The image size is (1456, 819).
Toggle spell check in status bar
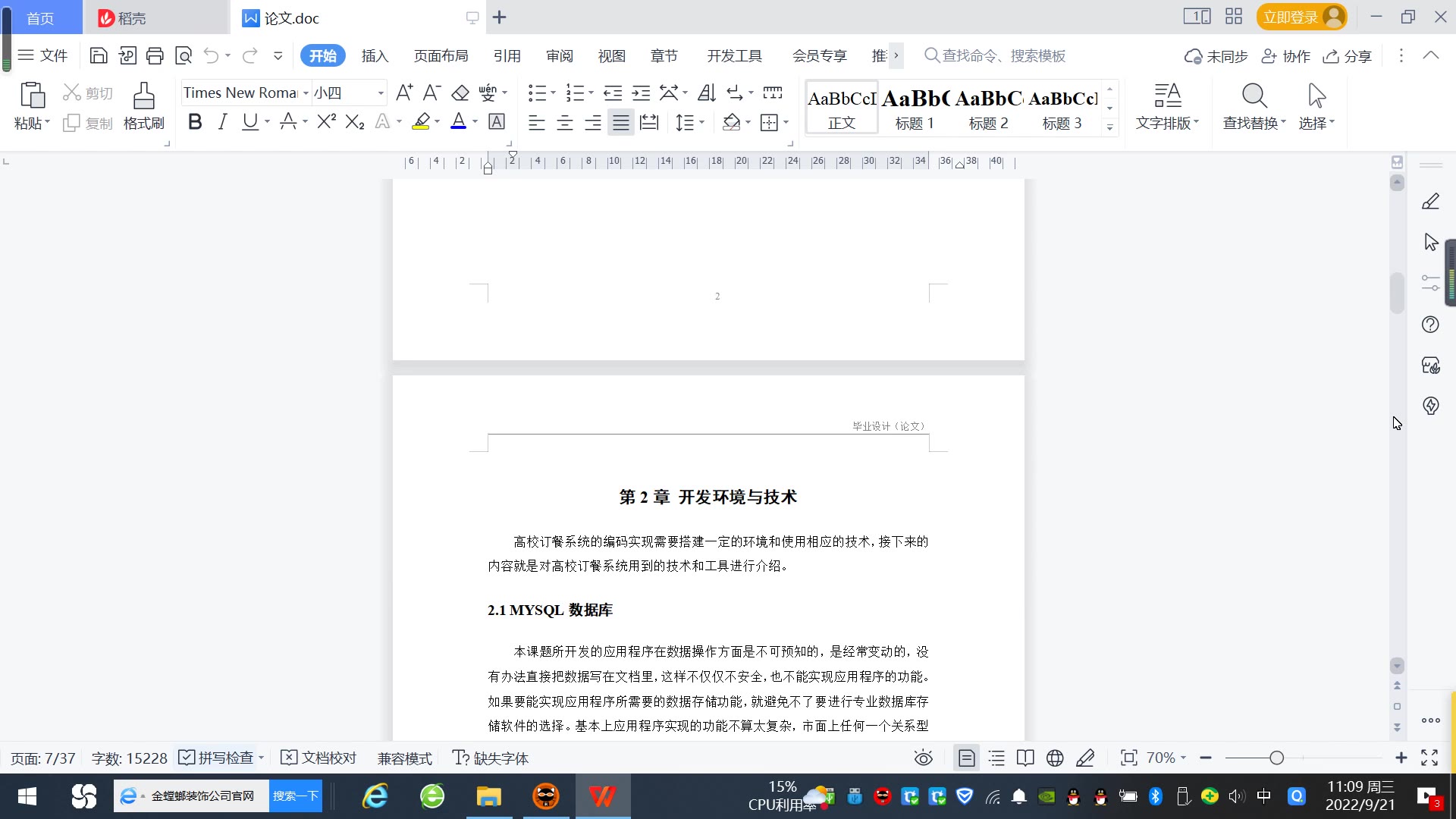pyautogui.click(x=217, y=758)
